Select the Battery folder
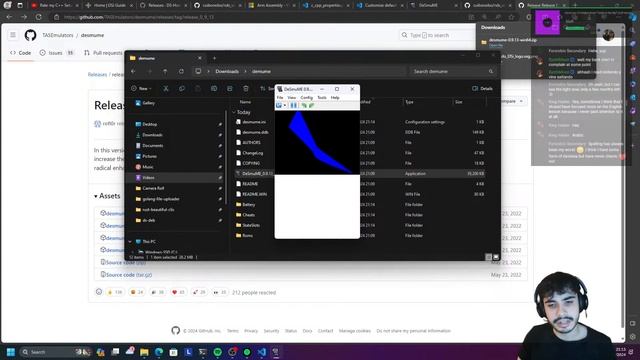640x360 pixels. click(248, 204)
